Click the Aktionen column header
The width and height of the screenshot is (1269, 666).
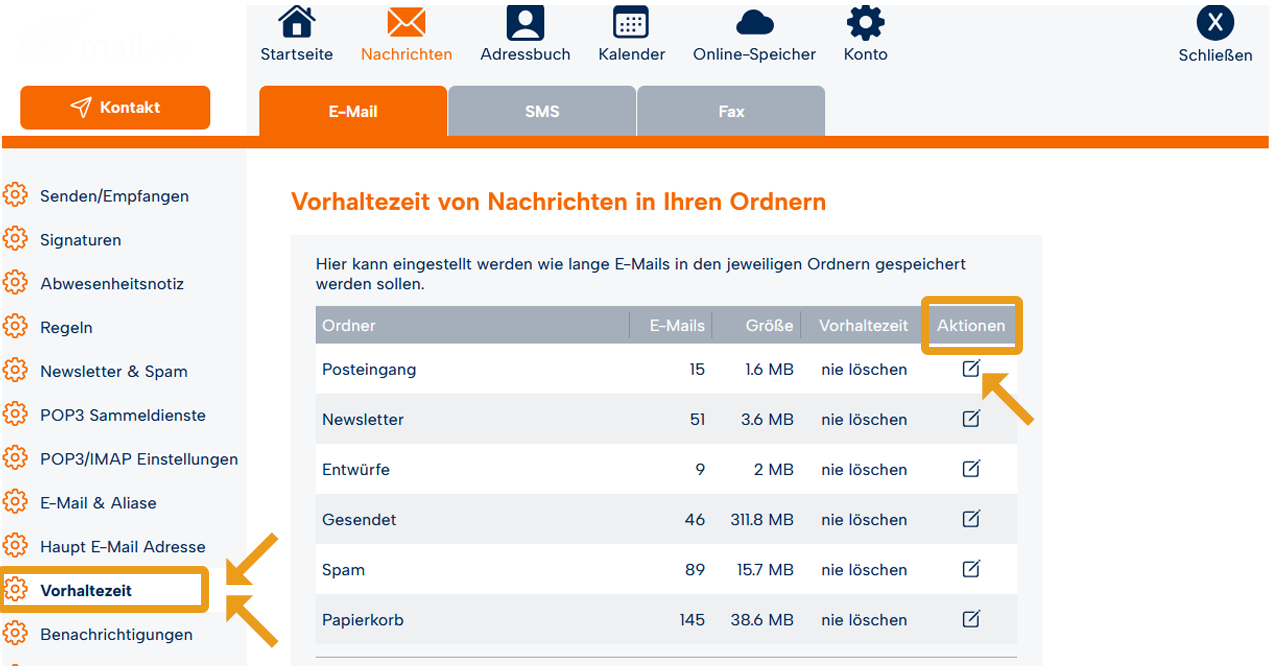point(971,325)
